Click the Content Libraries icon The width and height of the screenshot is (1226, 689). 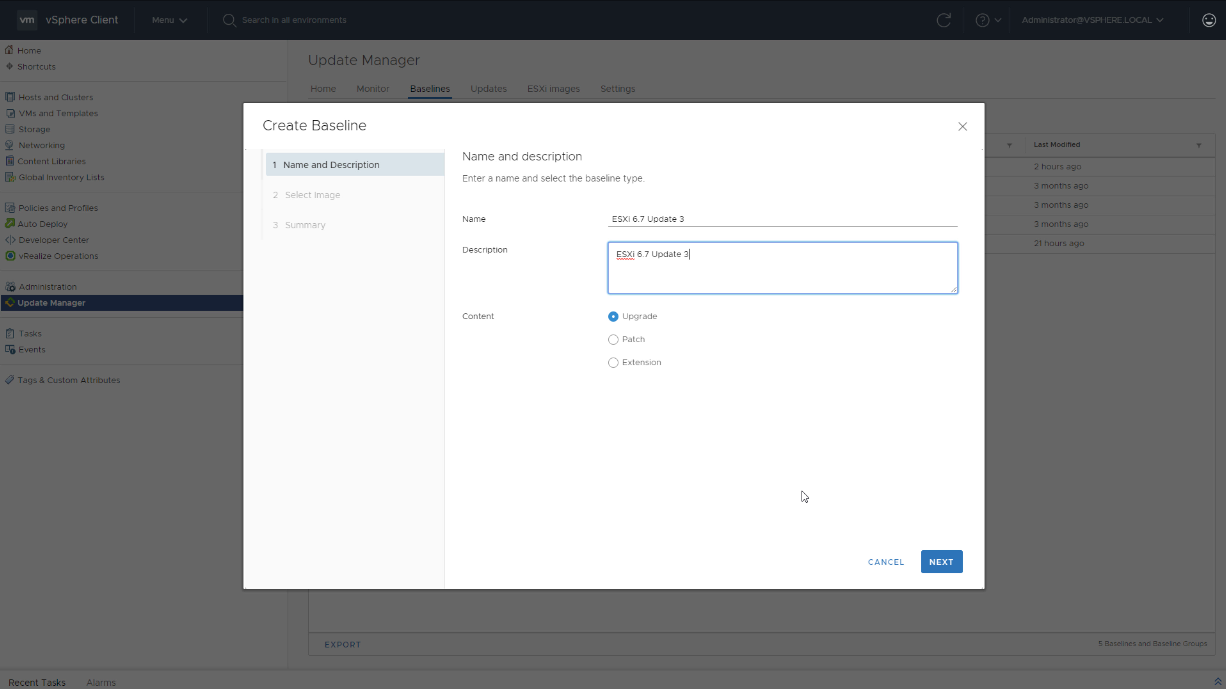pos(10,161)
